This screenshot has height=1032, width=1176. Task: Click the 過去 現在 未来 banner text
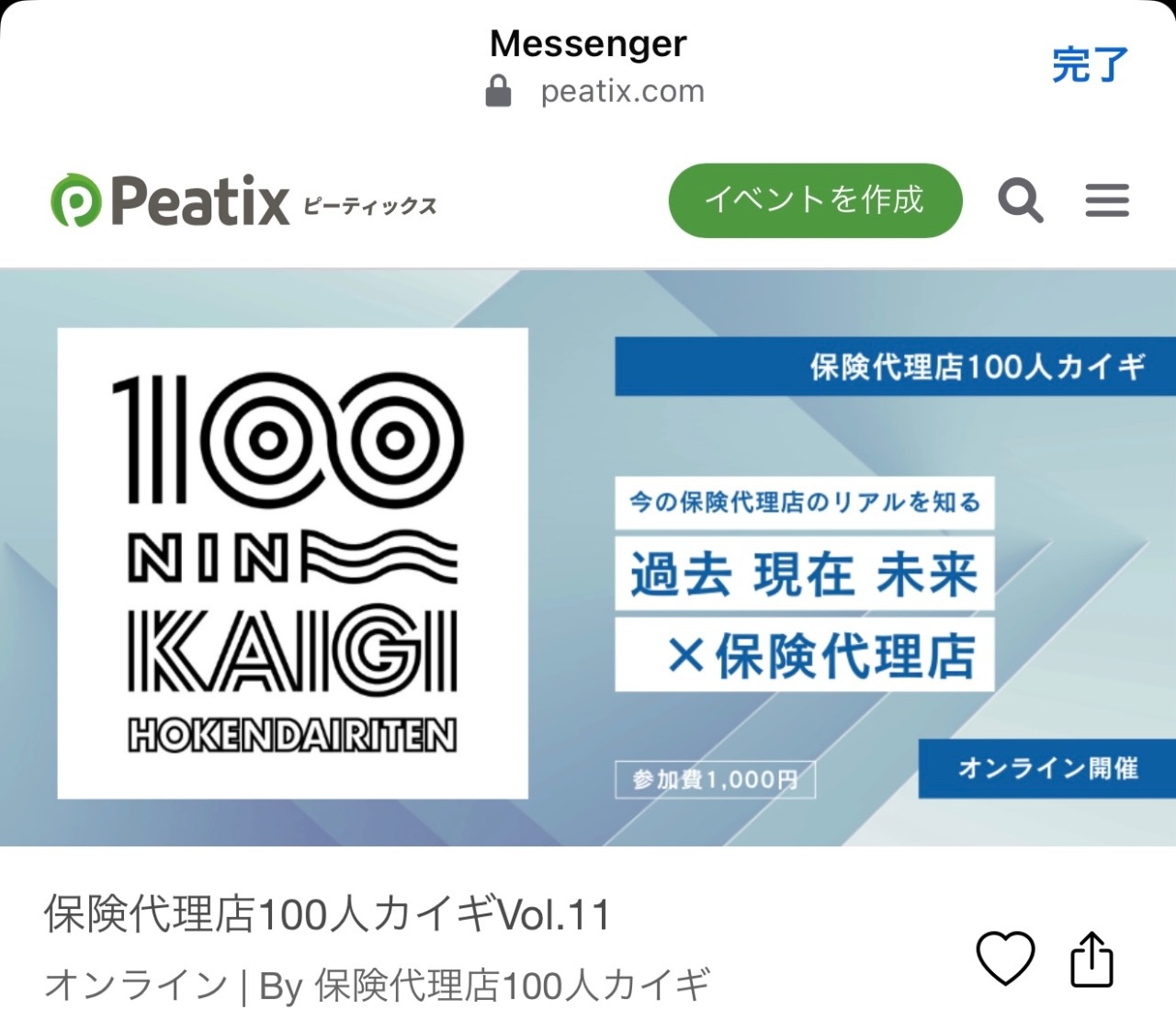(x=805, y=575)
